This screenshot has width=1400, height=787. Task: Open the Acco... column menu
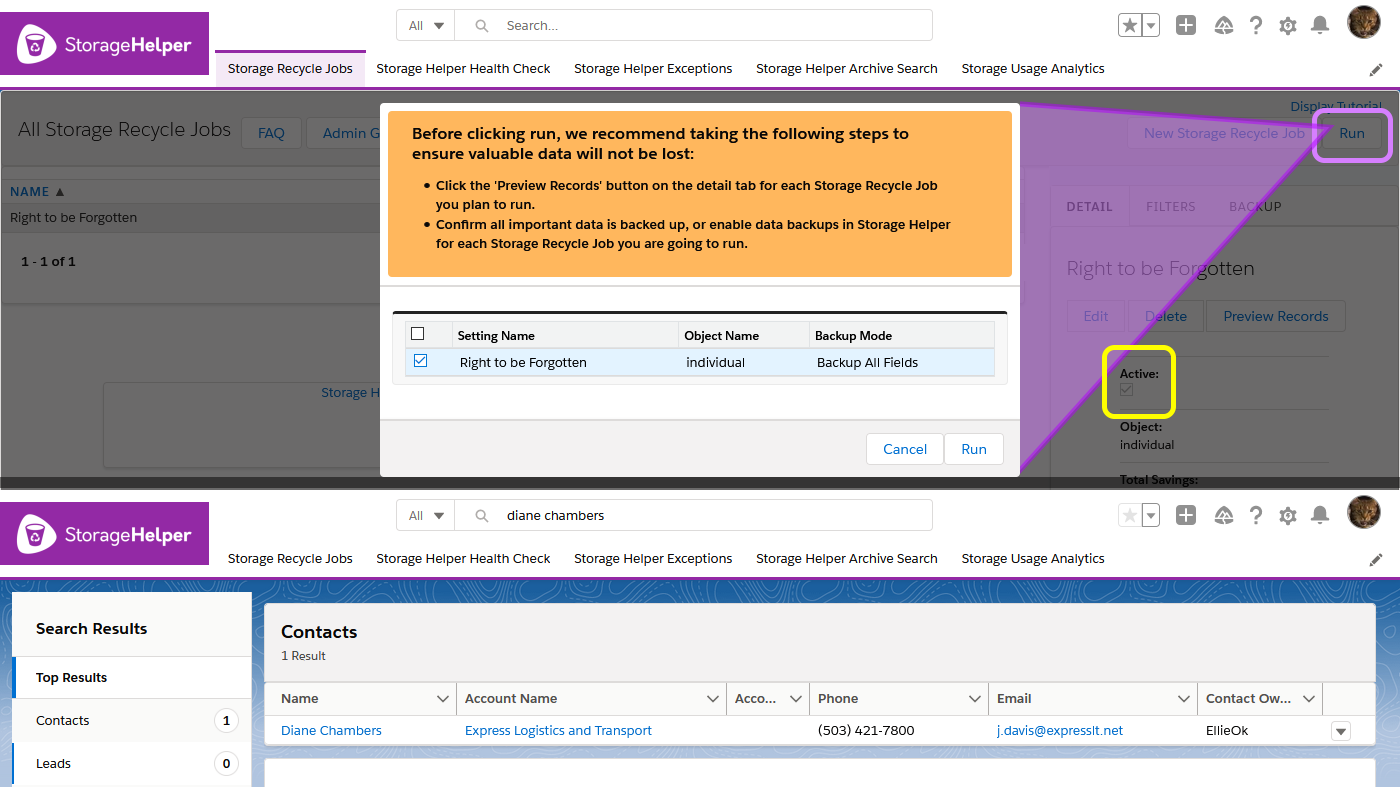pyautogui.click(x=796, y=699)
